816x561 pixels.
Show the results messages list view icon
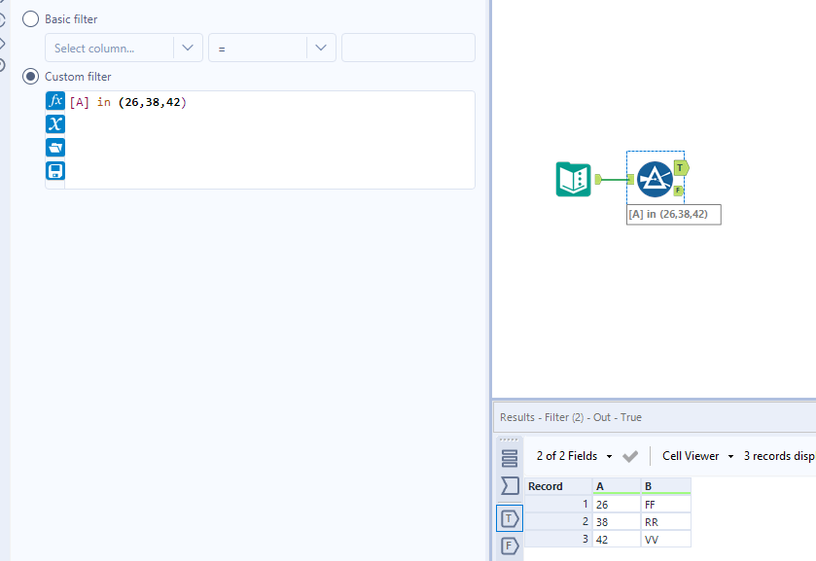(509, 458)
